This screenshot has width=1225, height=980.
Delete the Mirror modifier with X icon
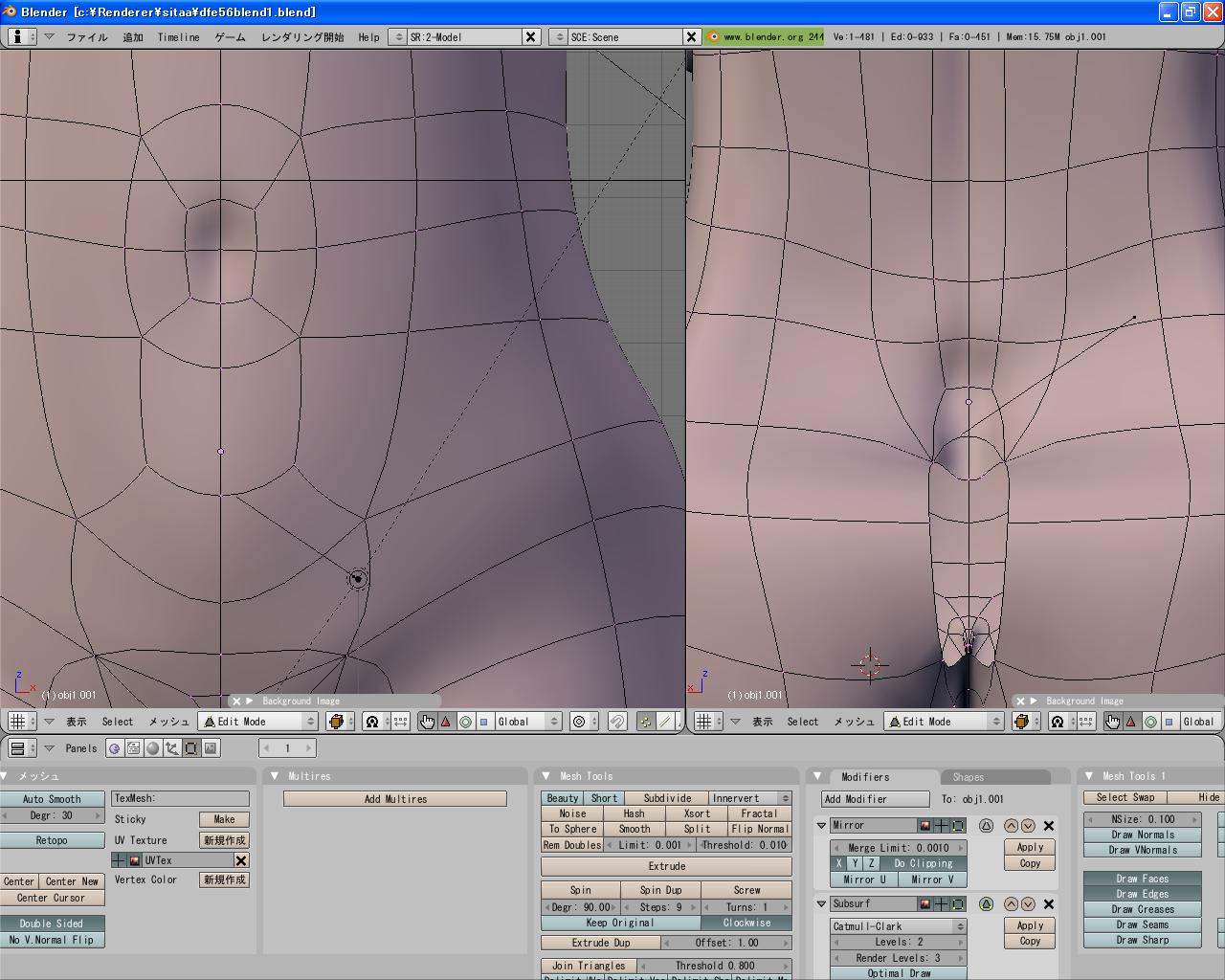(1049, 826)
